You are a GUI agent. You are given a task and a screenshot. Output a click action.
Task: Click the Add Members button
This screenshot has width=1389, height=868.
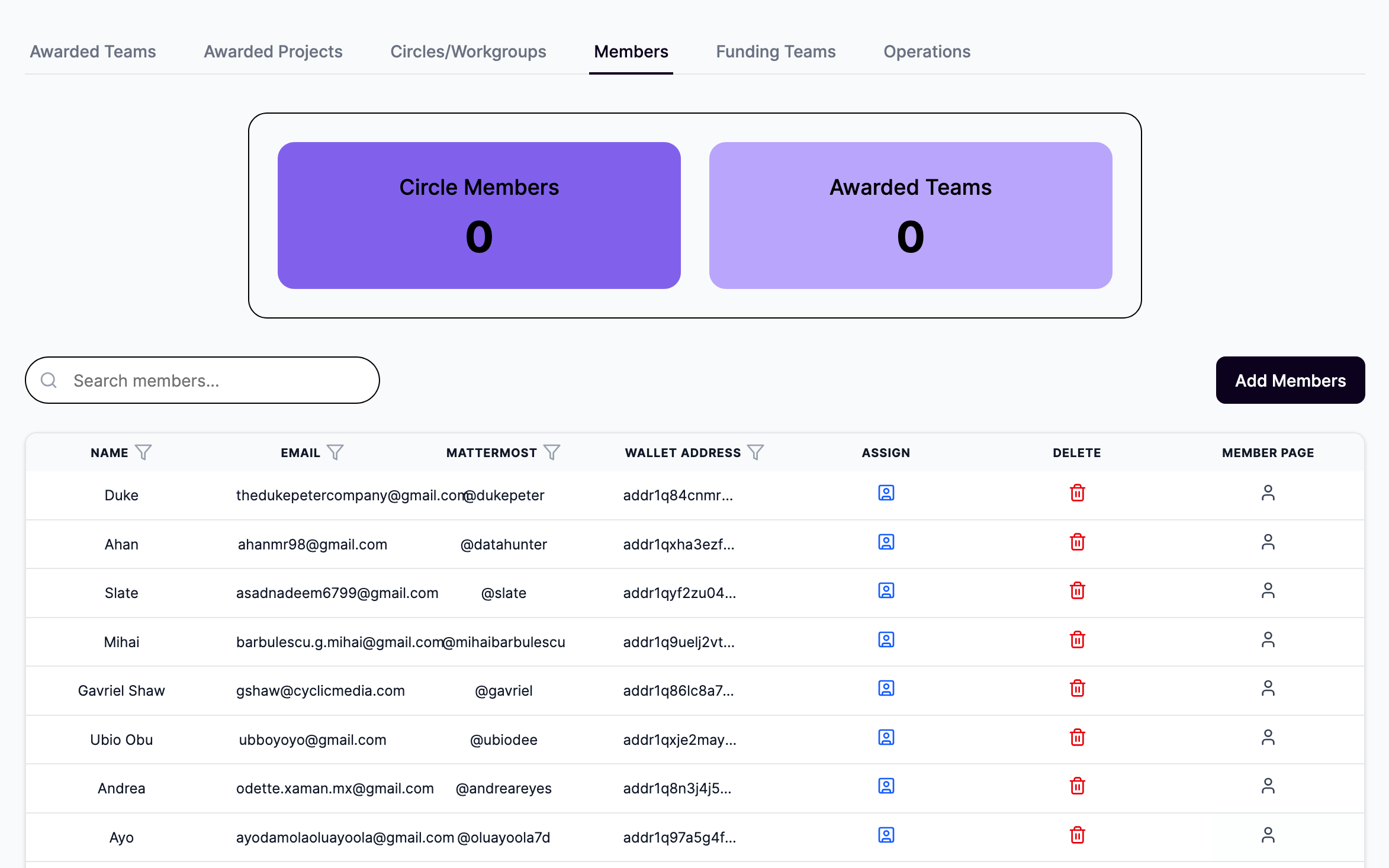tap(1290, 380)
